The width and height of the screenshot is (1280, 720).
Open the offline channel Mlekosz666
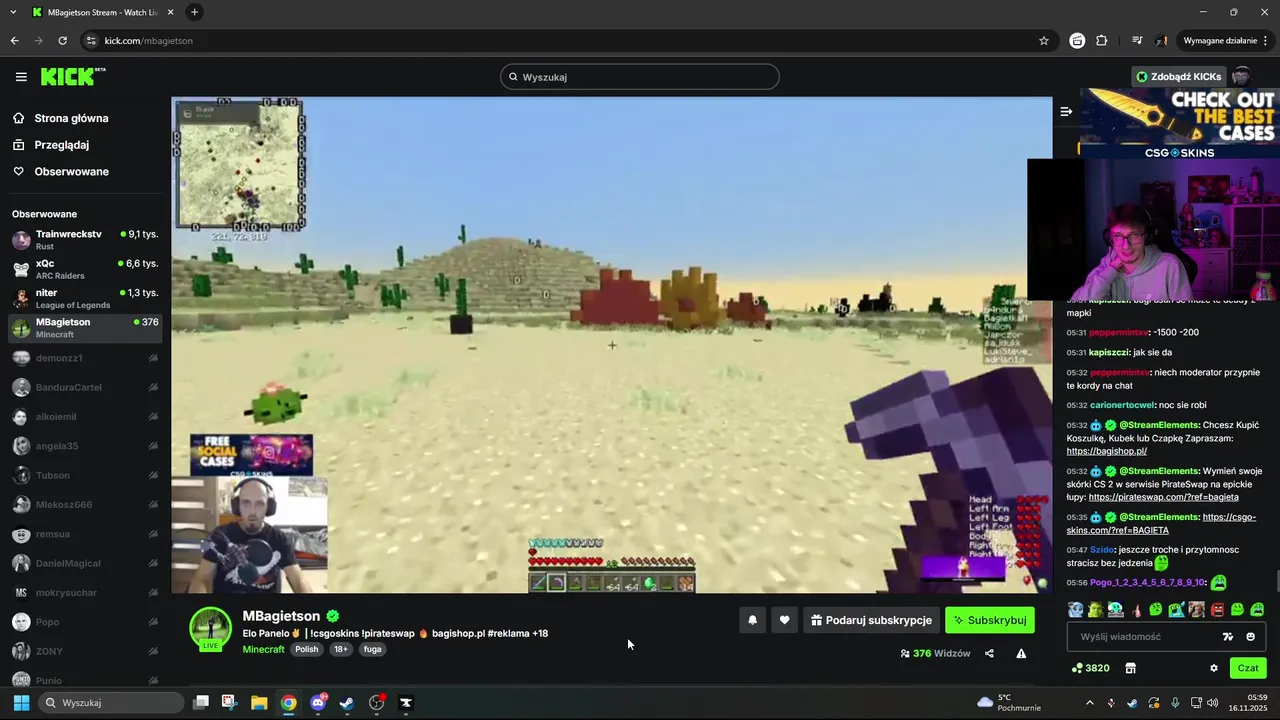85,505
